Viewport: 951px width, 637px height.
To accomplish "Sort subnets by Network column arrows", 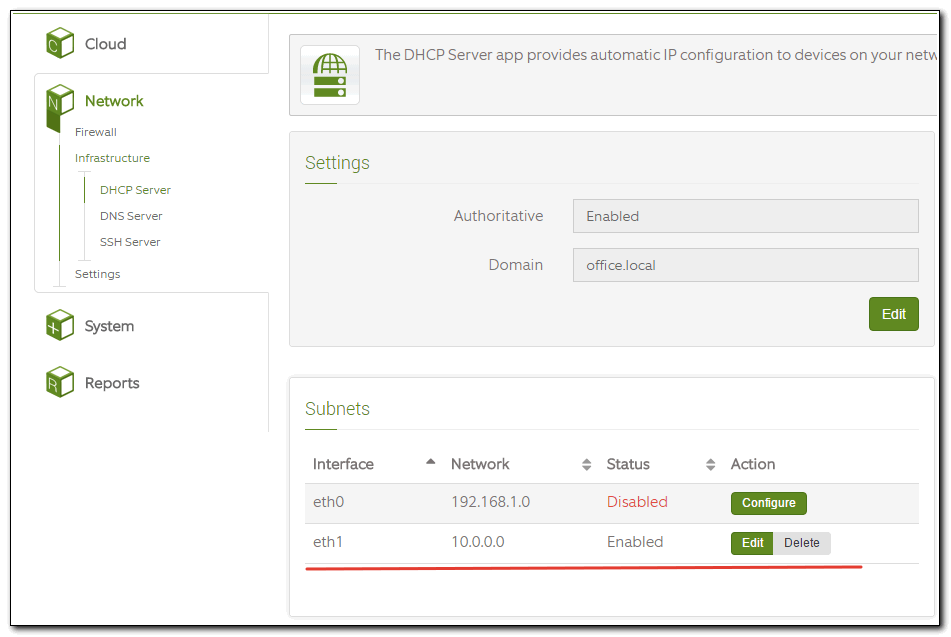I will [586, 464].
